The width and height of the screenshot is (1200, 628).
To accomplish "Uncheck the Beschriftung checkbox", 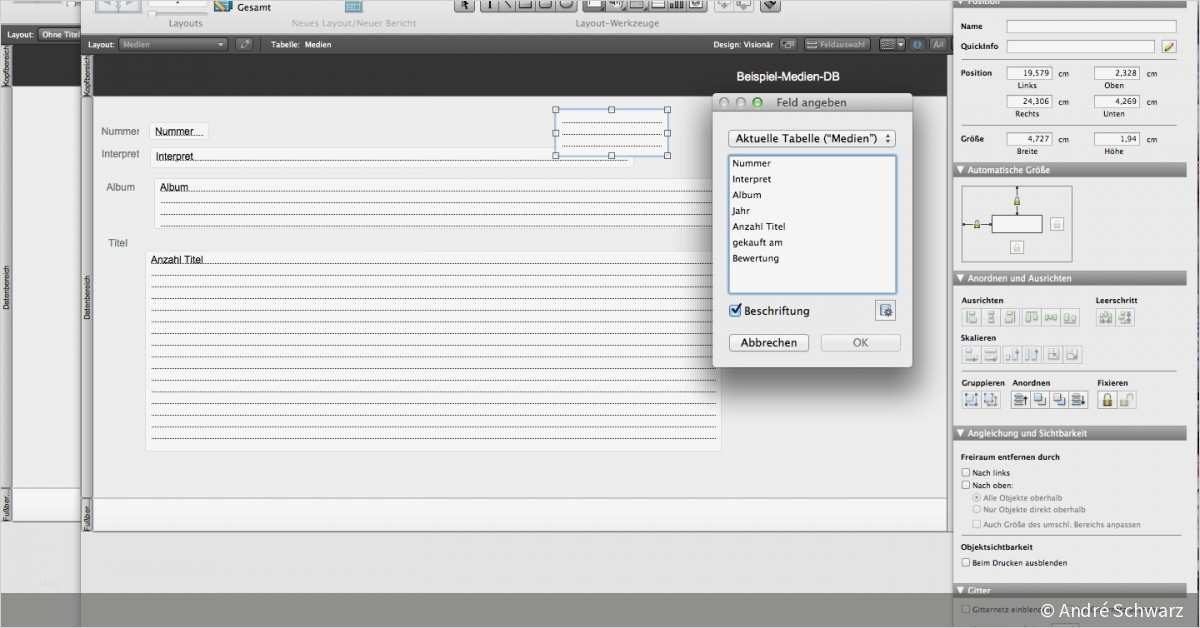I will pyautogui.click(x=735, y=310).
